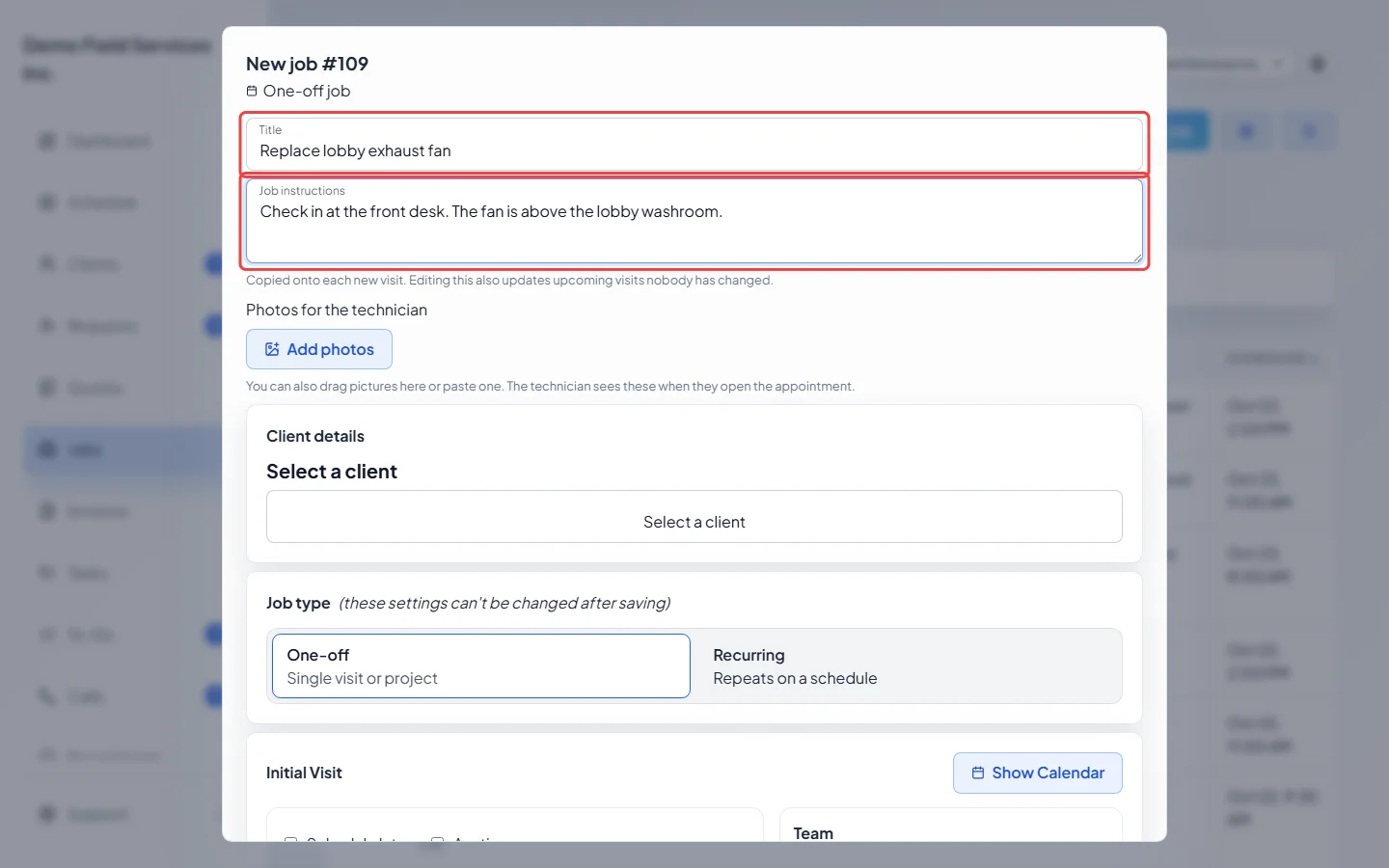Click the 'Photos for the technician' label
The height and width of the screenshot is (868, 1389).
(x=337, y=310)
